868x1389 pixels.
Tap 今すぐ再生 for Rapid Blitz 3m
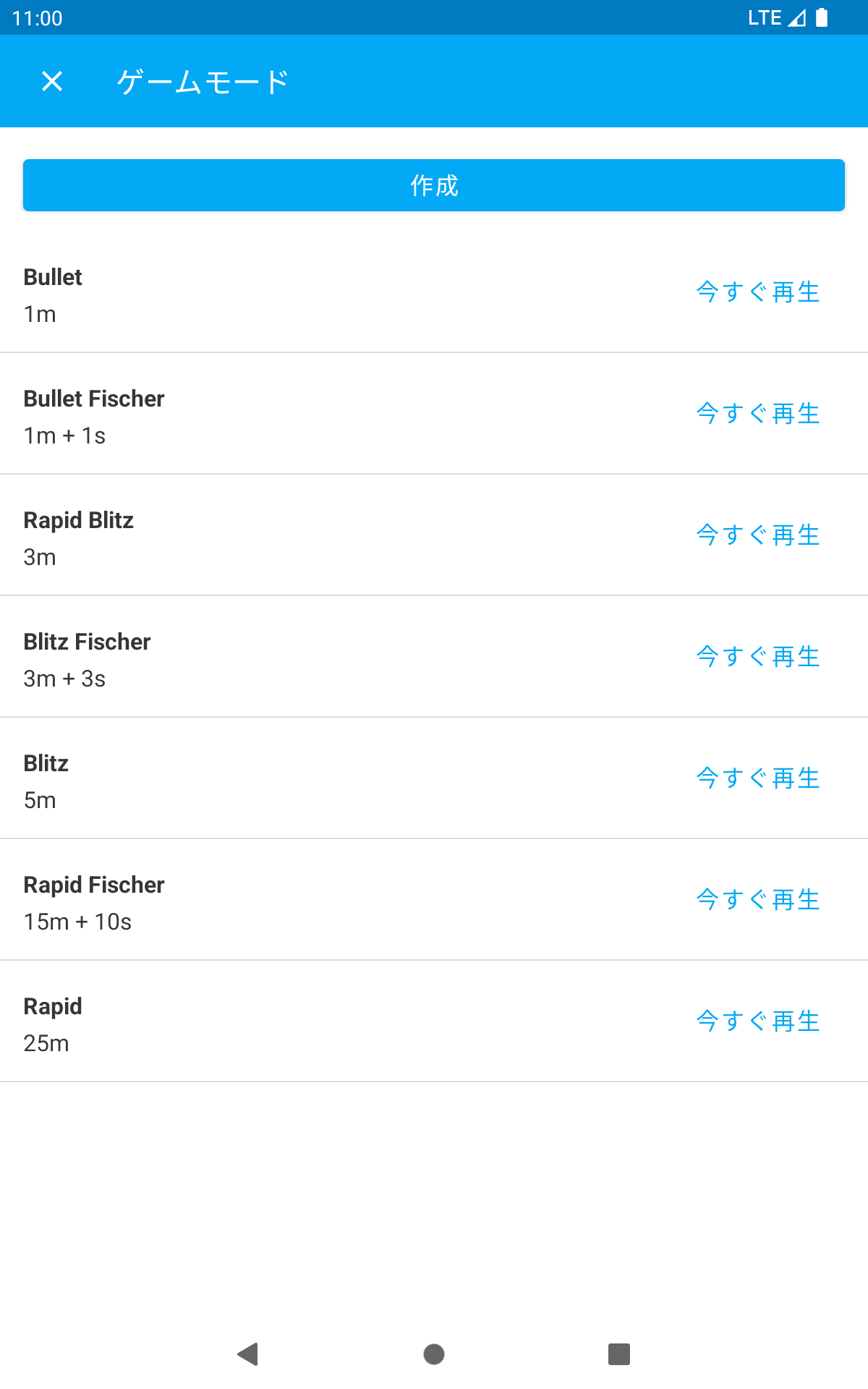(x=757, y=535)
